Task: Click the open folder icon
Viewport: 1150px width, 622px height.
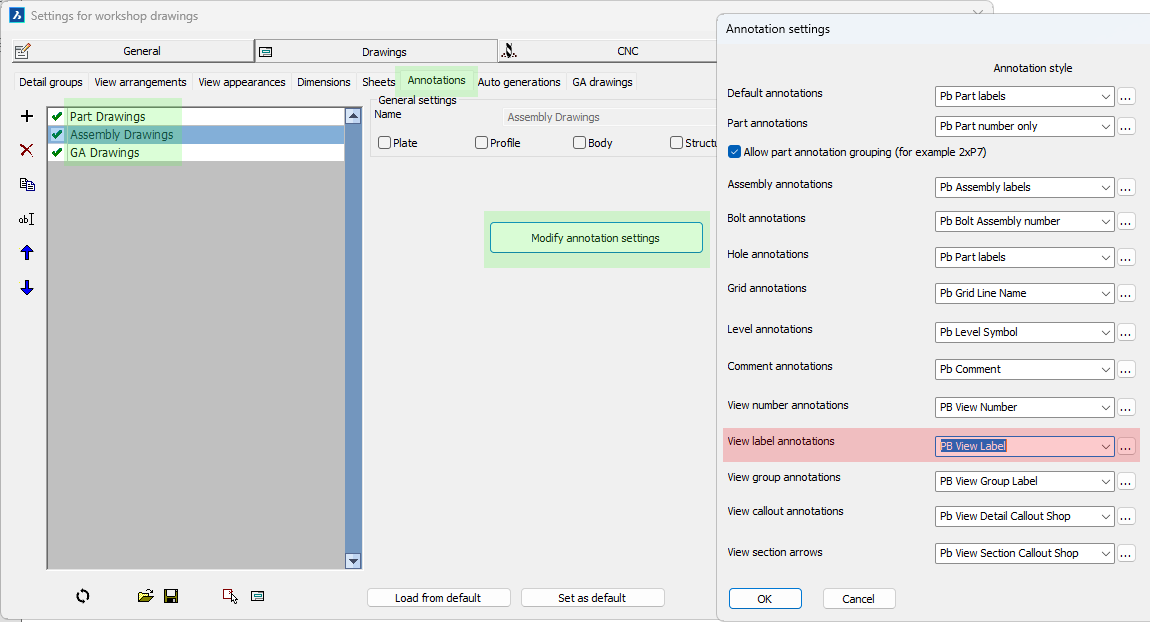Action: click(x=146, y=596)
